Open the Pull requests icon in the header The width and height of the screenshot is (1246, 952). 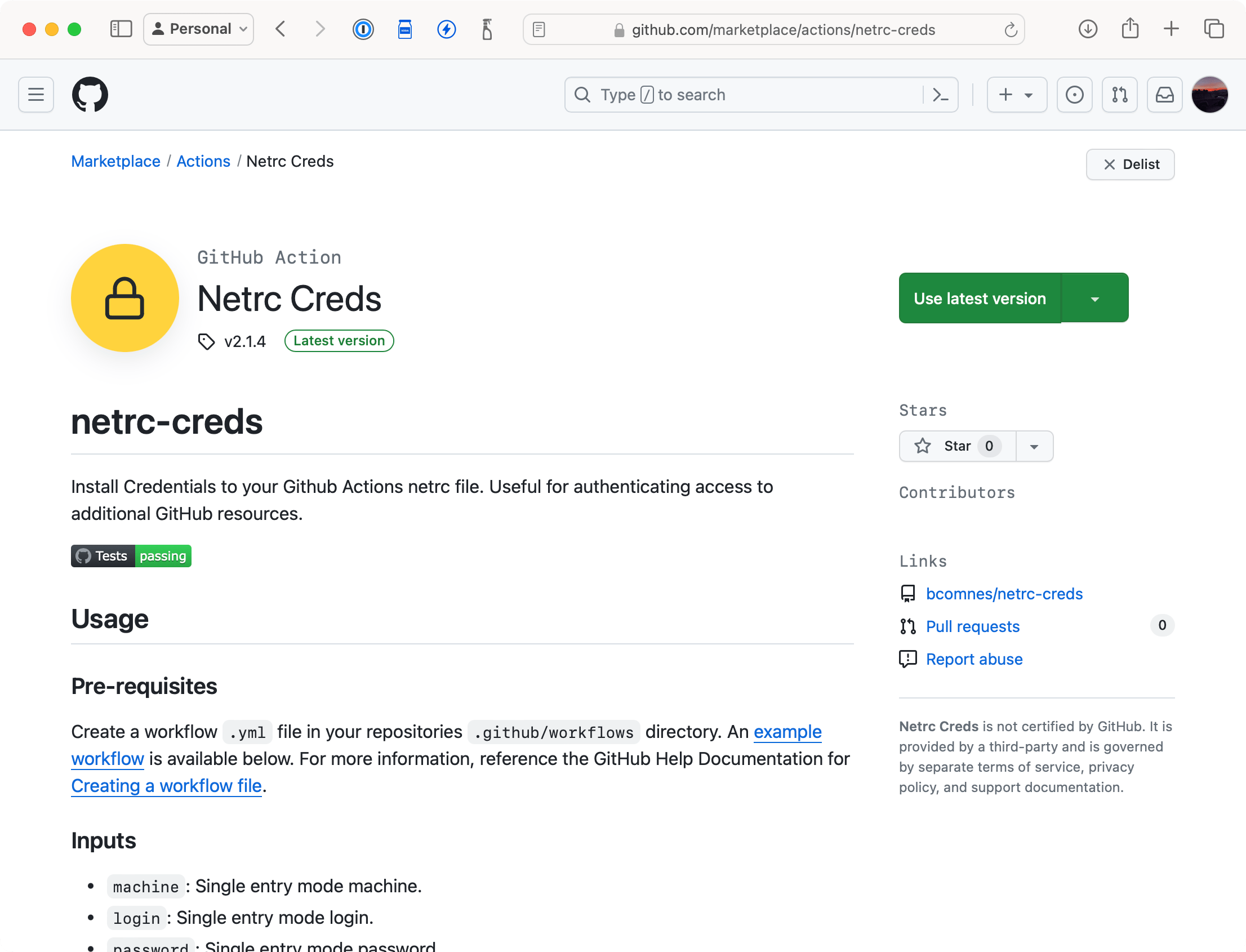click(x=1119, y=95)
